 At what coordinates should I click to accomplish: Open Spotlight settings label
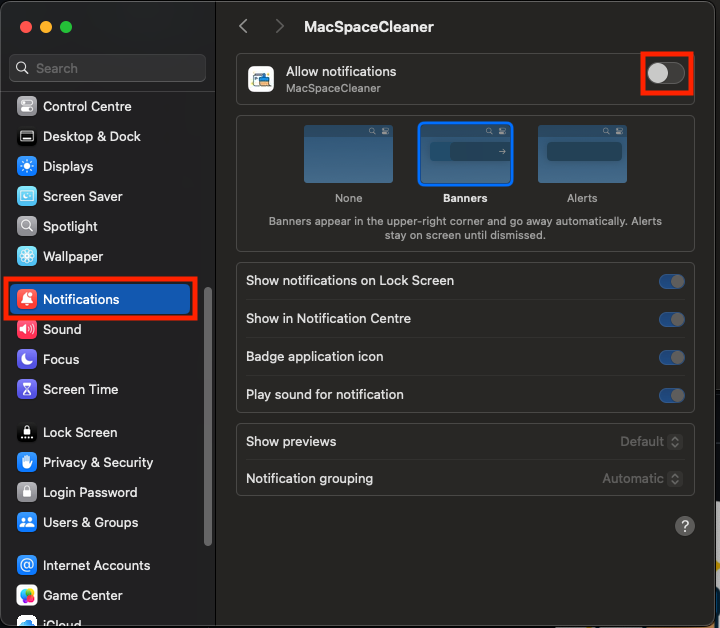[70, 226]
